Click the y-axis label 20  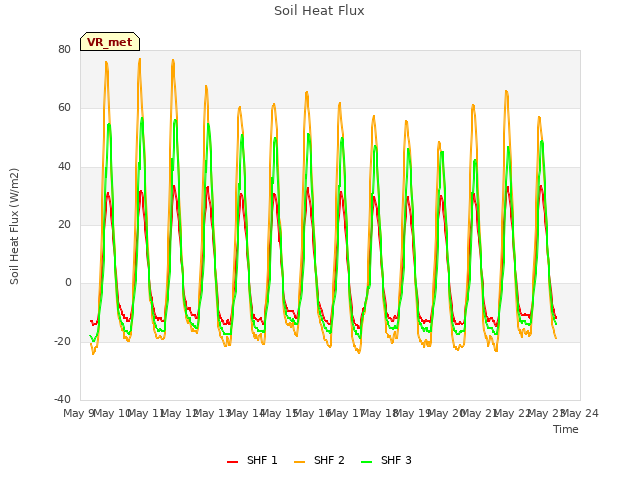(x=64, y=224)
